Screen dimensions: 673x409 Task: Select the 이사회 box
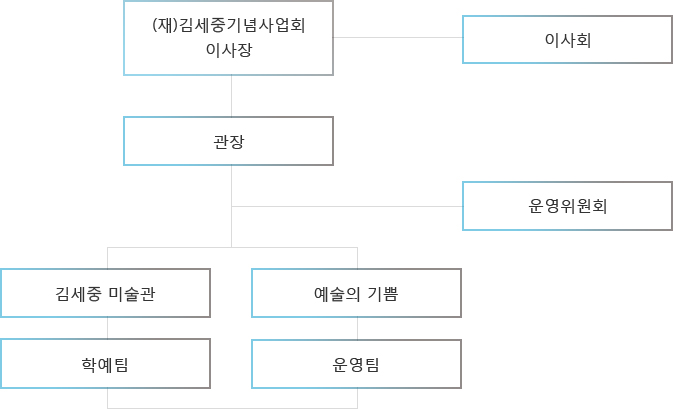567,39
